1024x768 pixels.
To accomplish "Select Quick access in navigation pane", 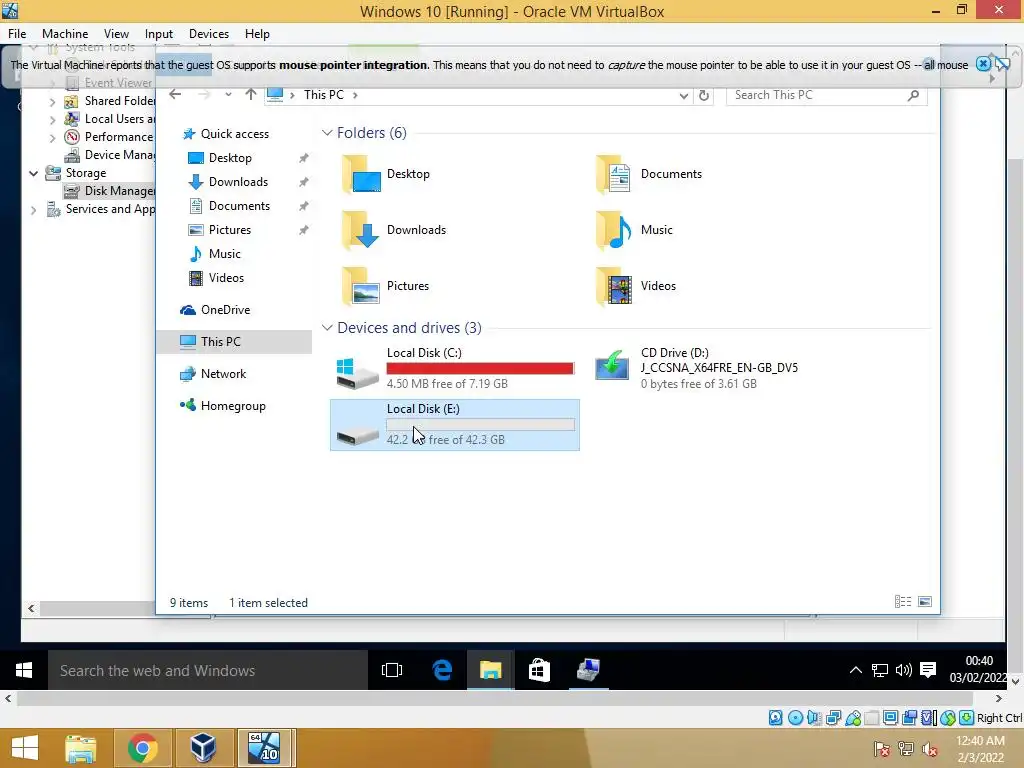I will point(234,134).
